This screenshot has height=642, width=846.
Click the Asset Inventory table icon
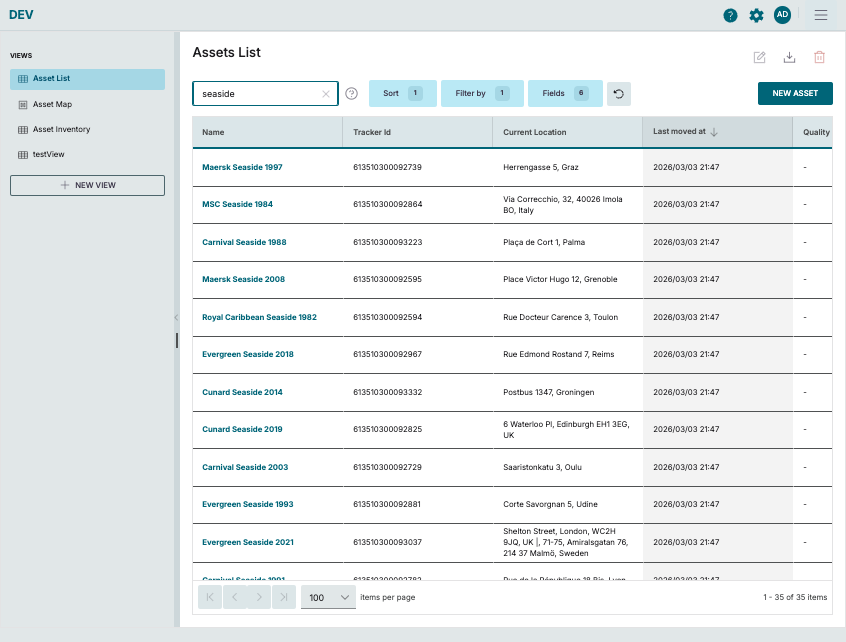pos(23,129)
